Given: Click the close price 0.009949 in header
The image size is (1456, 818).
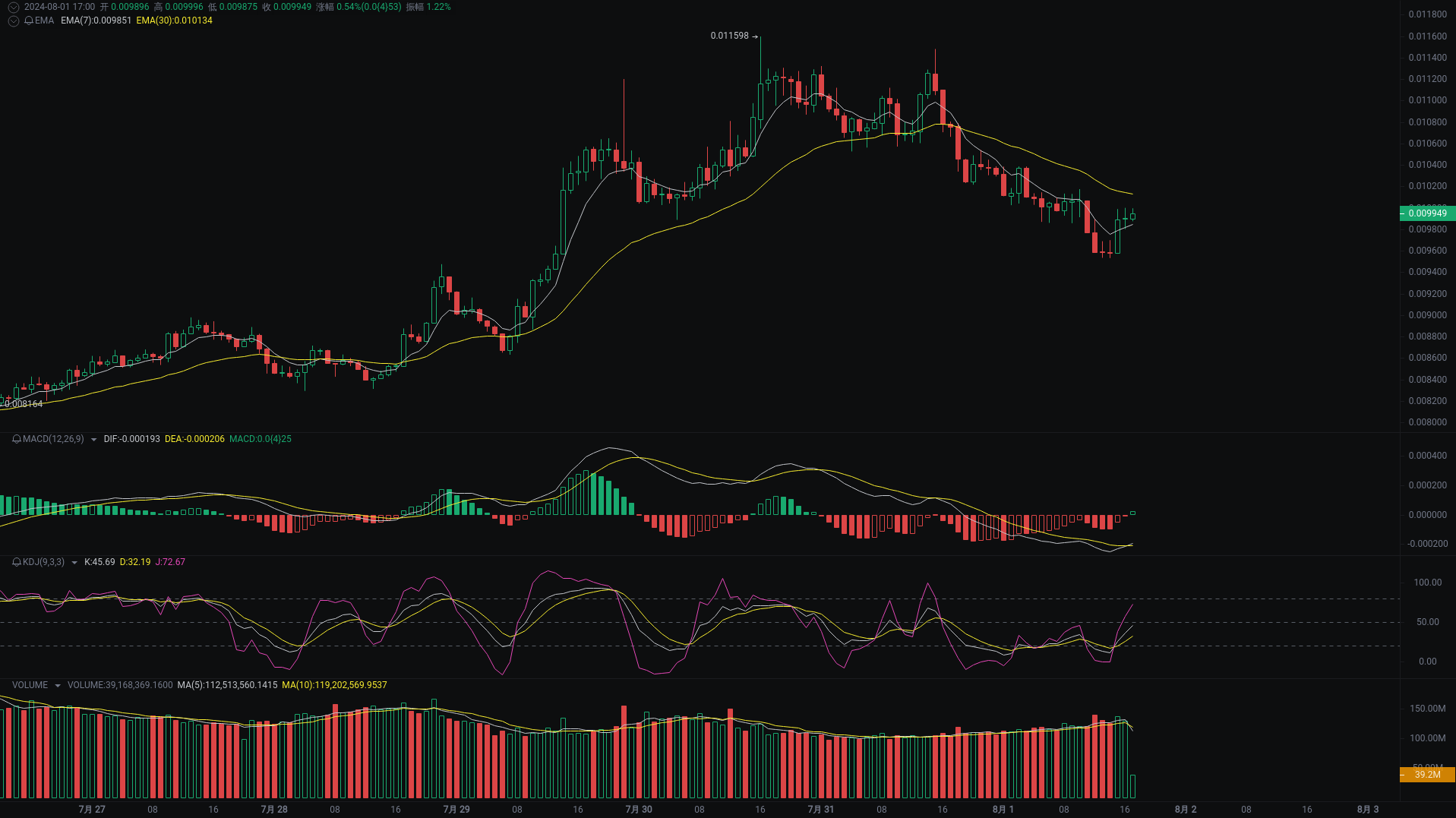Looking at the screenshot, I should [292, 7].
